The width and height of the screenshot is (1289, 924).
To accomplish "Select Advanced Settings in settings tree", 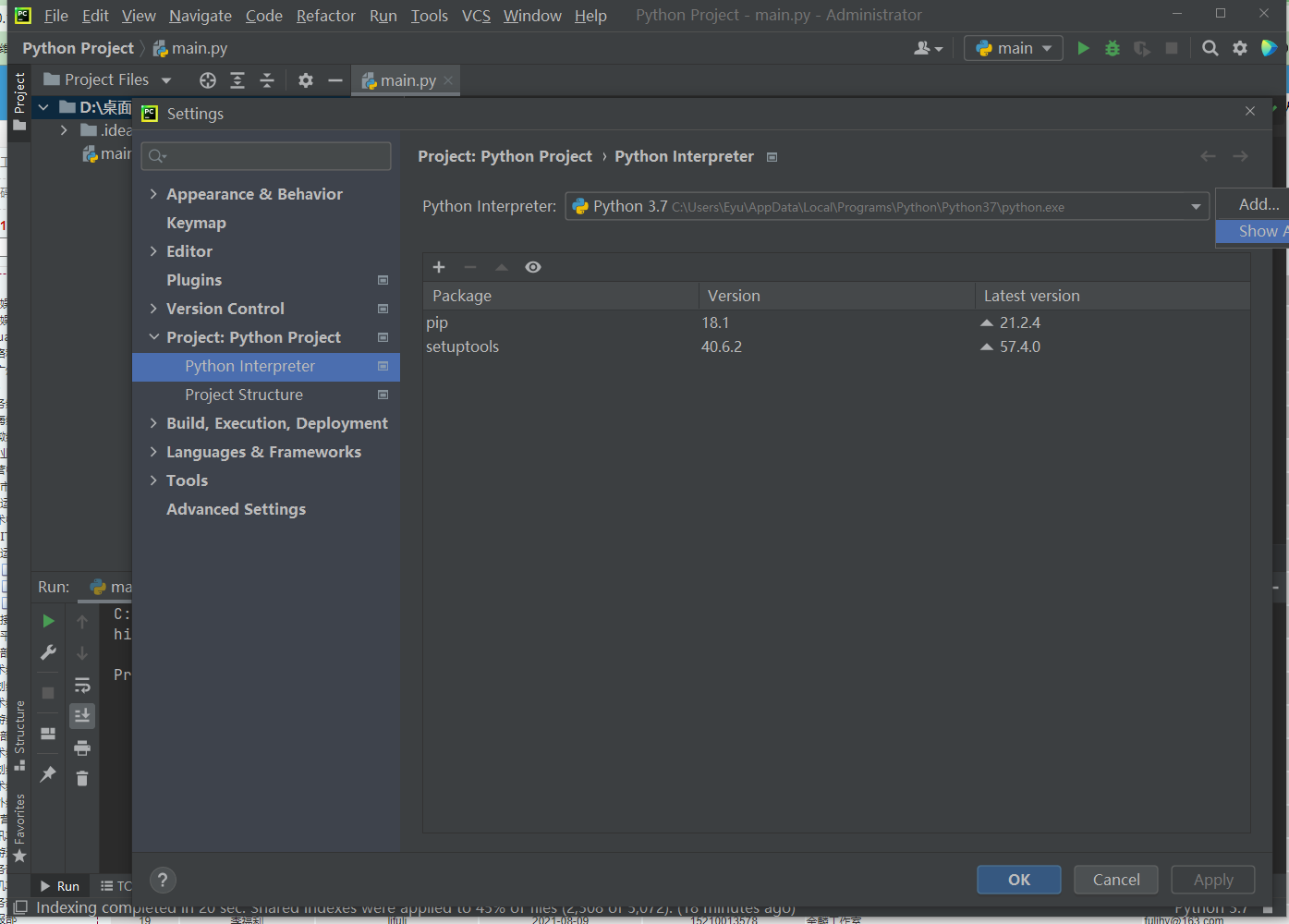I will pos(236,509).
